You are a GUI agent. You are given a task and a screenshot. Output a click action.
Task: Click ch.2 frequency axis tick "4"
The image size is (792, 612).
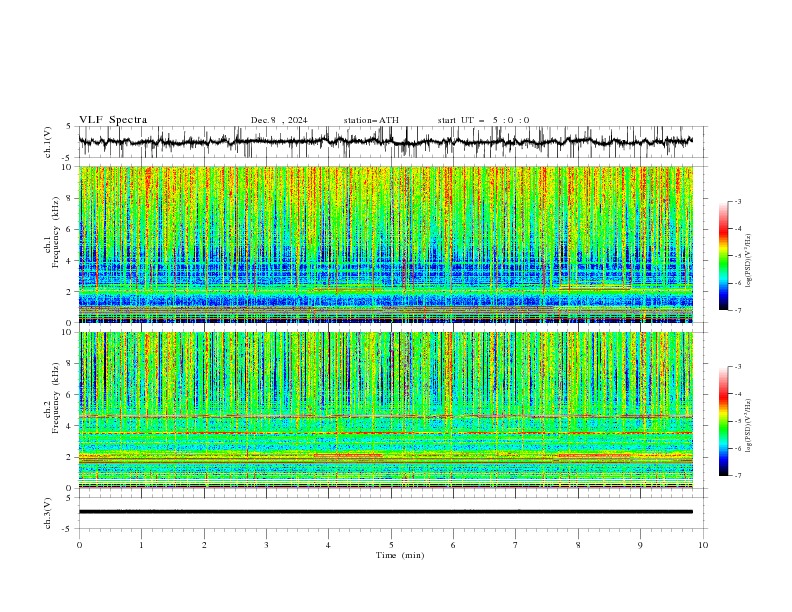coord(71,426)
